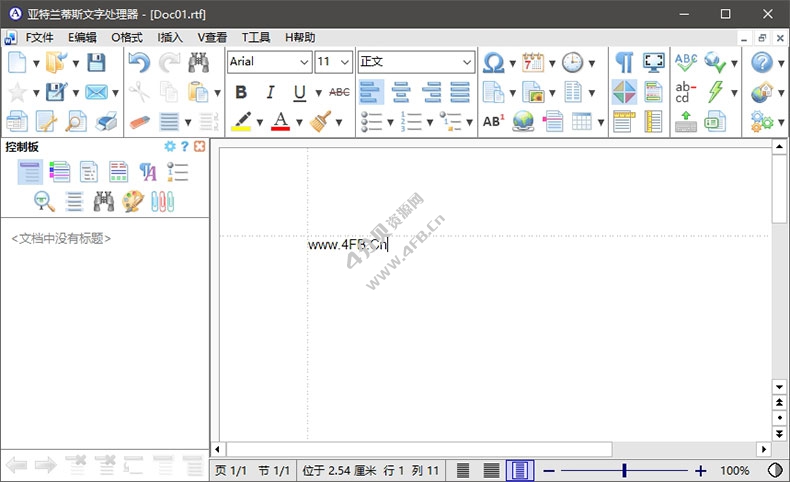Screen dimensions: 790x482
Task: Click the paper clips icon in control board
Action: tap(162, 201)
